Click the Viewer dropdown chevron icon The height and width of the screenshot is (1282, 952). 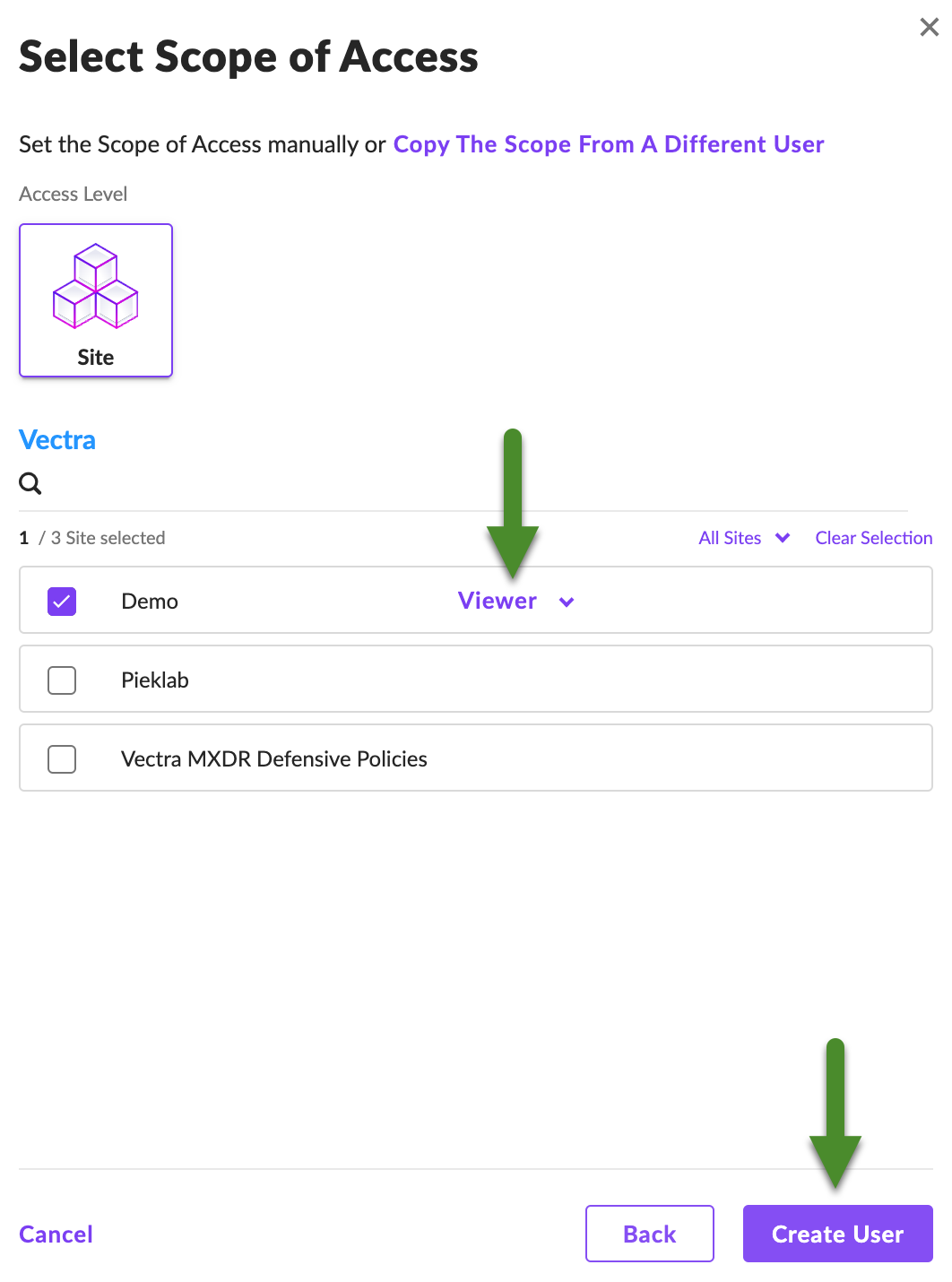click(566, 602)
